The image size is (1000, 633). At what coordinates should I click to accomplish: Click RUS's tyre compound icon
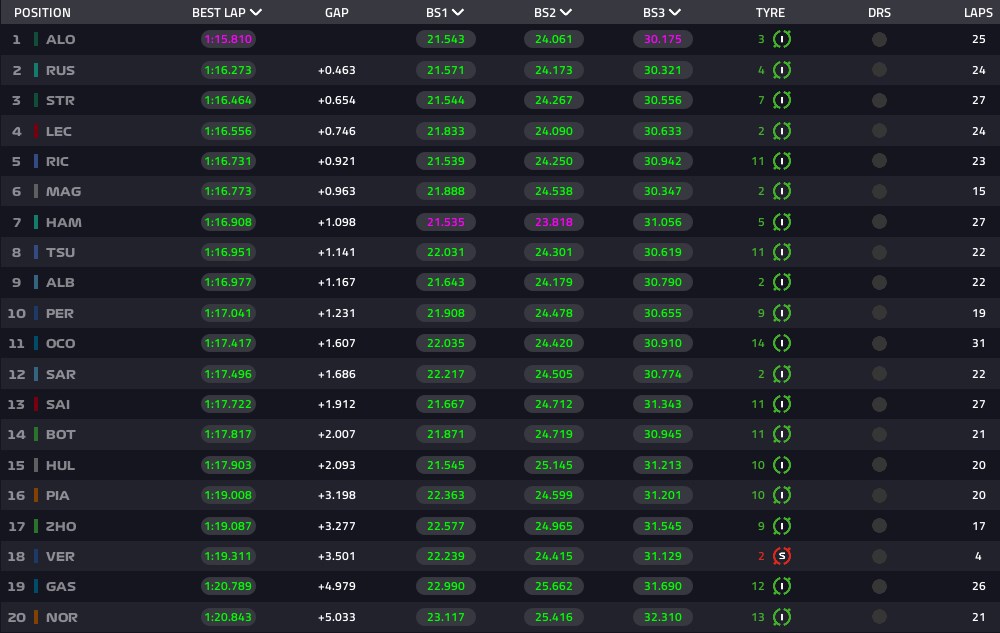coord(782,70)
